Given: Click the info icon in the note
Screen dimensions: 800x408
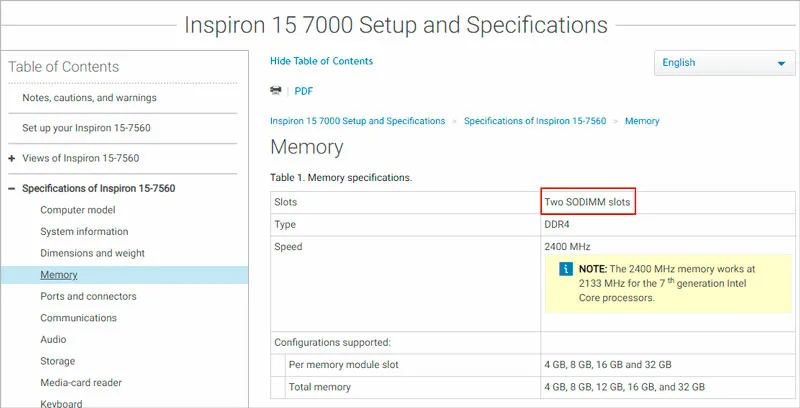Looking at the screenshot, I should (565, 269).
